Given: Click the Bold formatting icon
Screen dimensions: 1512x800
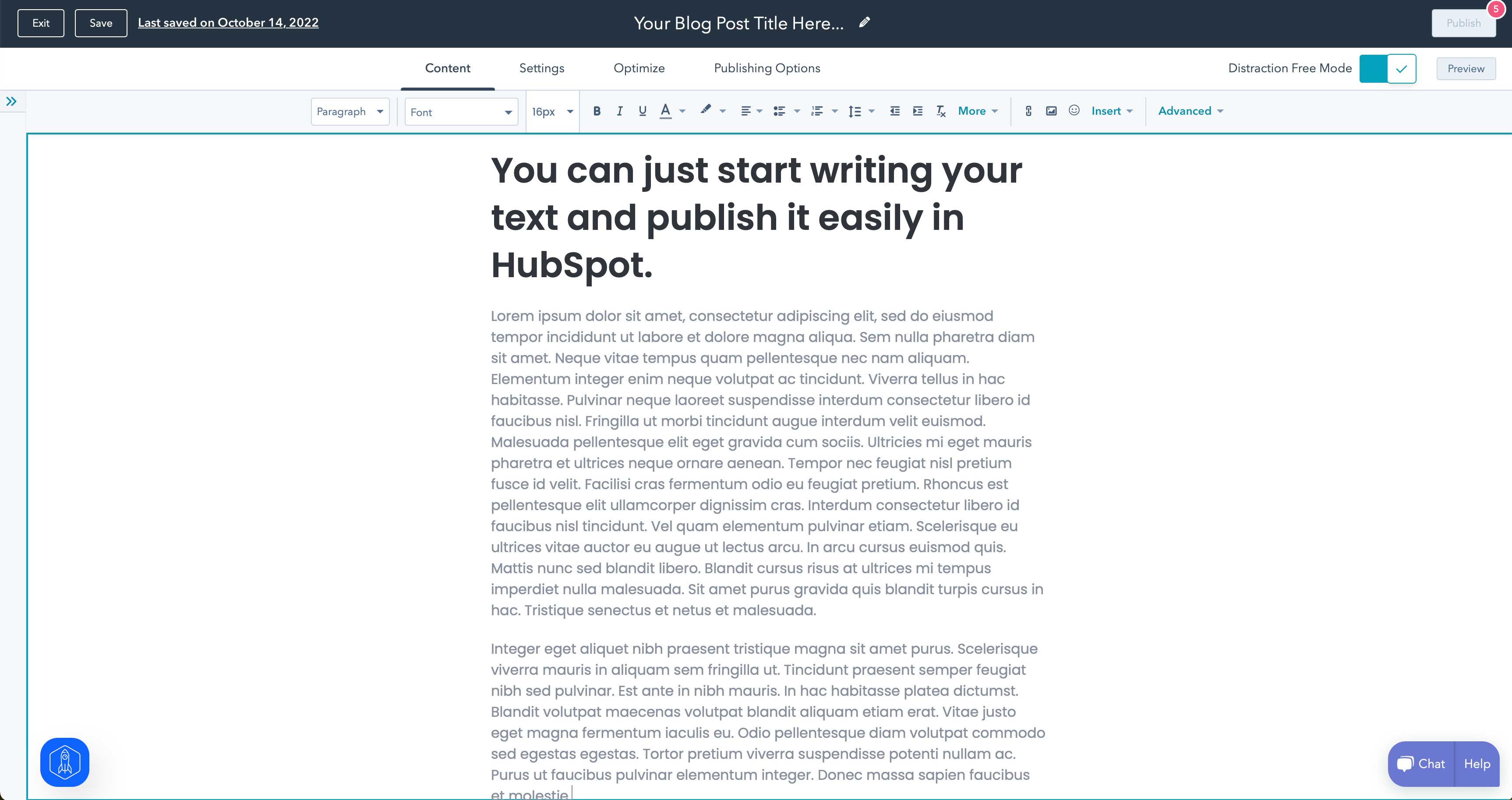Looking at the screenshot, I should click(x=597, y=111).
